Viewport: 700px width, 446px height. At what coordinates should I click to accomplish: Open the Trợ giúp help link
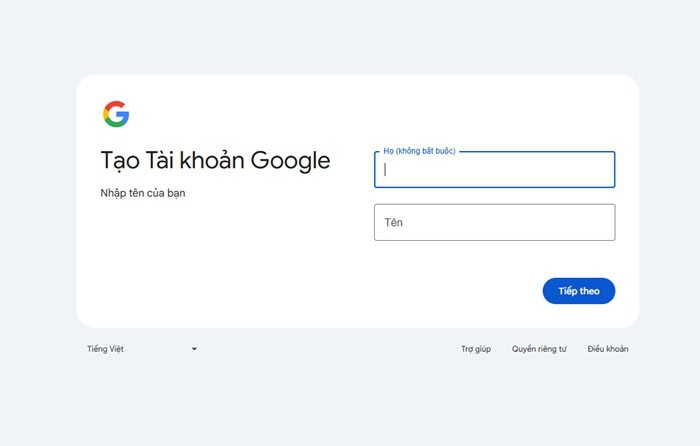[475, 349]
